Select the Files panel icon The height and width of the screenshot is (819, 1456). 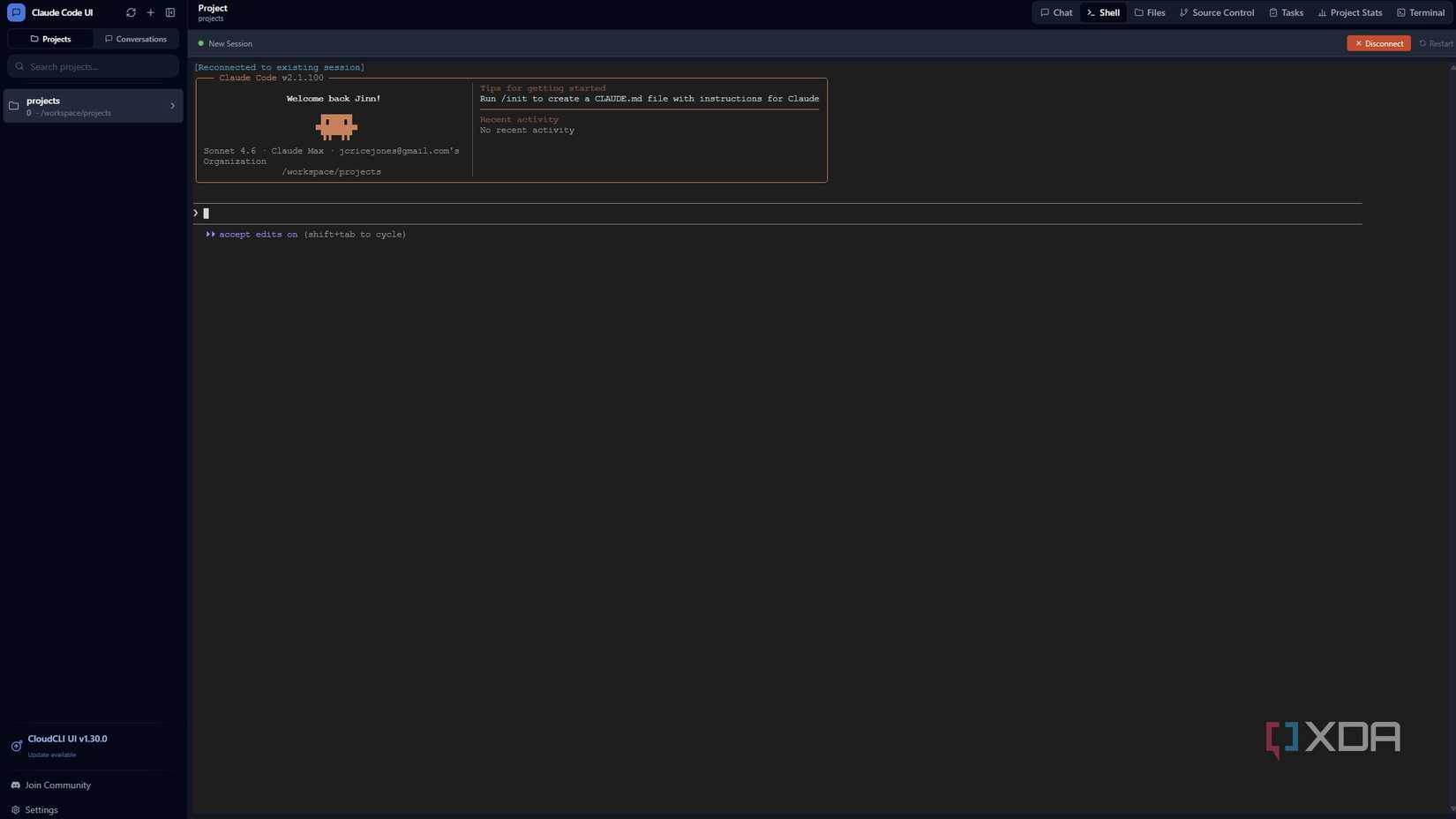click(x=1139, y=12)
